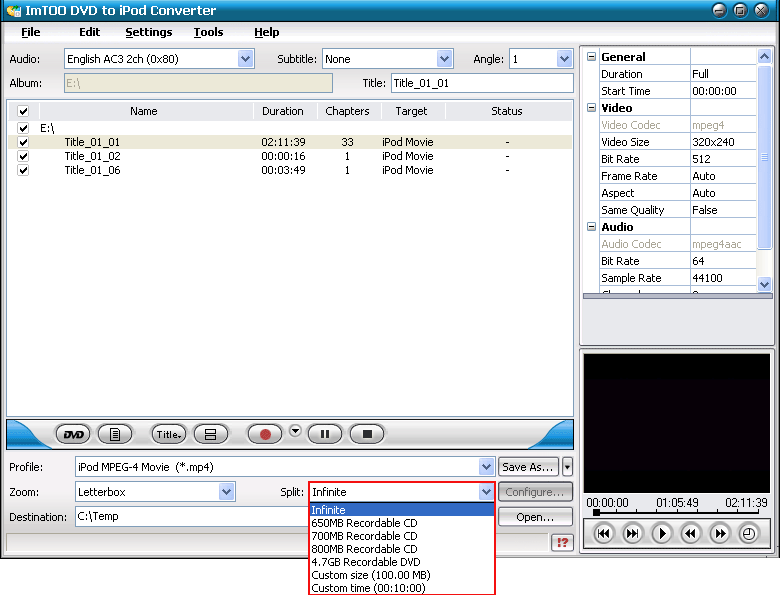Screen dimensions: 780x595
Task: Uncheck the Title_01_02 checkbox
Action: pos(23,156)
